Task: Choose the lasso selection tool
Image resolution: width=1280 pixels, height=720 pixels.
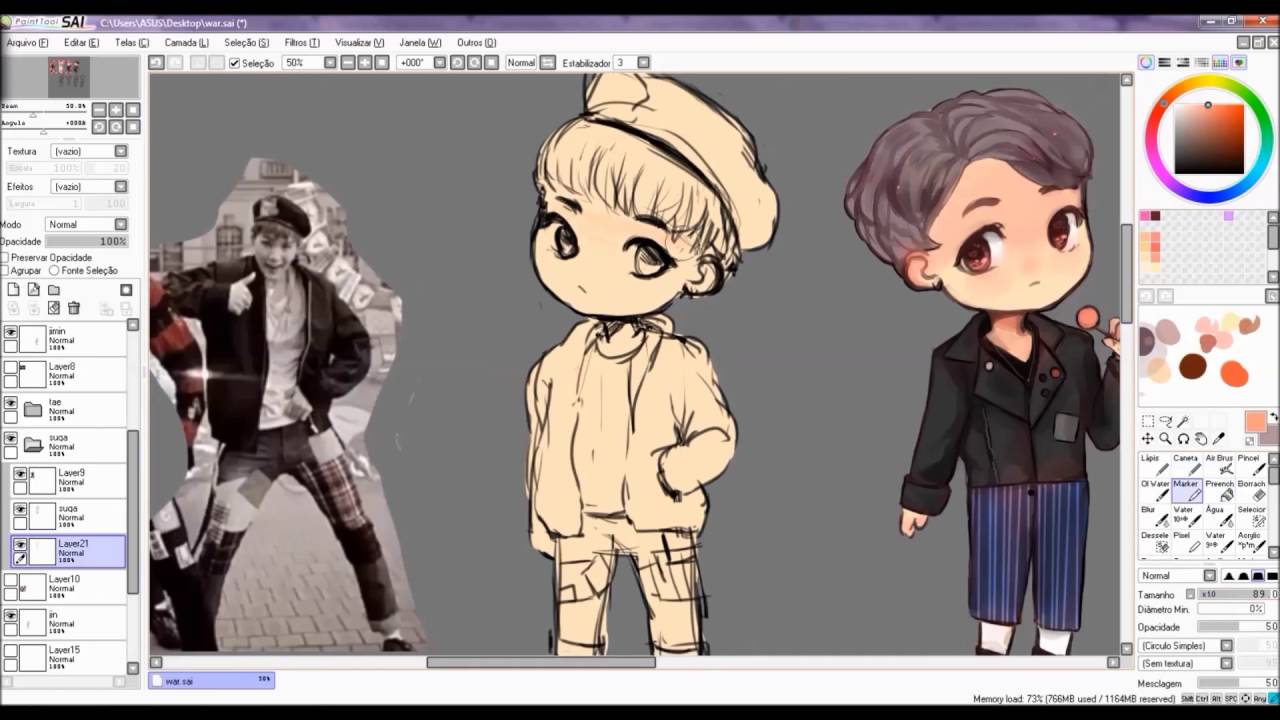Action: [1166, 422]
